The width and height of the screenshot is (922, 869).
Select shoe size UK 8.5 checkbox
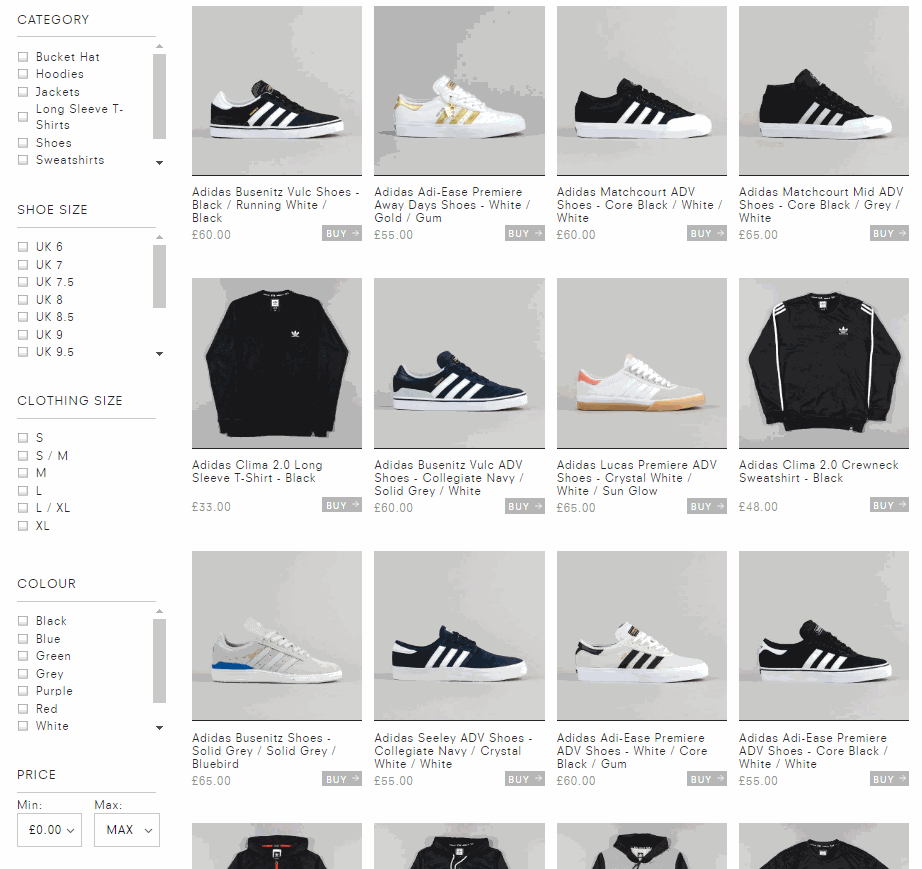click(x=23, y=317)
